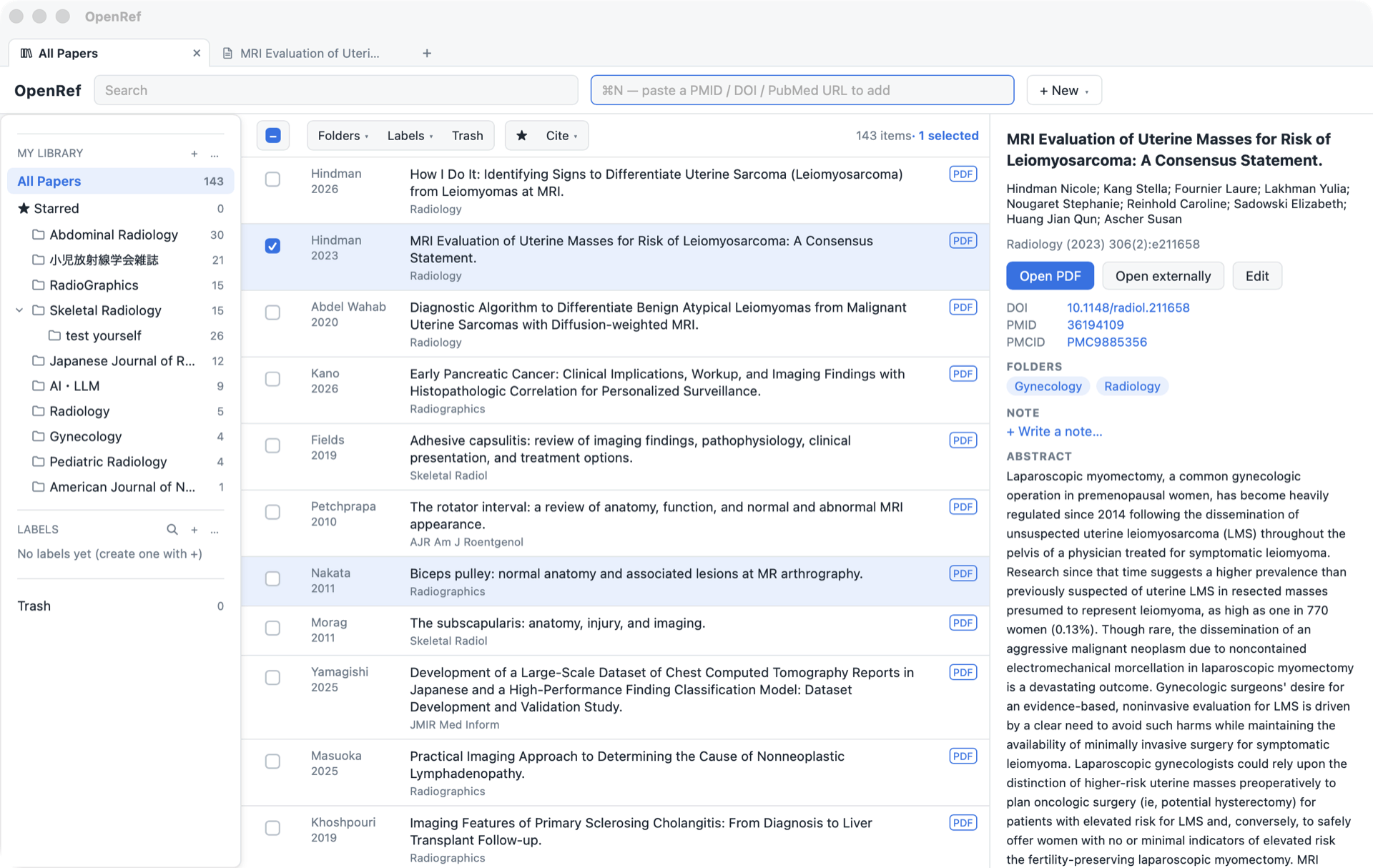The height and width of the screenshot is (868, 1373).
Task: Click the Trash button in the toolbar
Action: pyautogui.click(x=468, y=136)
